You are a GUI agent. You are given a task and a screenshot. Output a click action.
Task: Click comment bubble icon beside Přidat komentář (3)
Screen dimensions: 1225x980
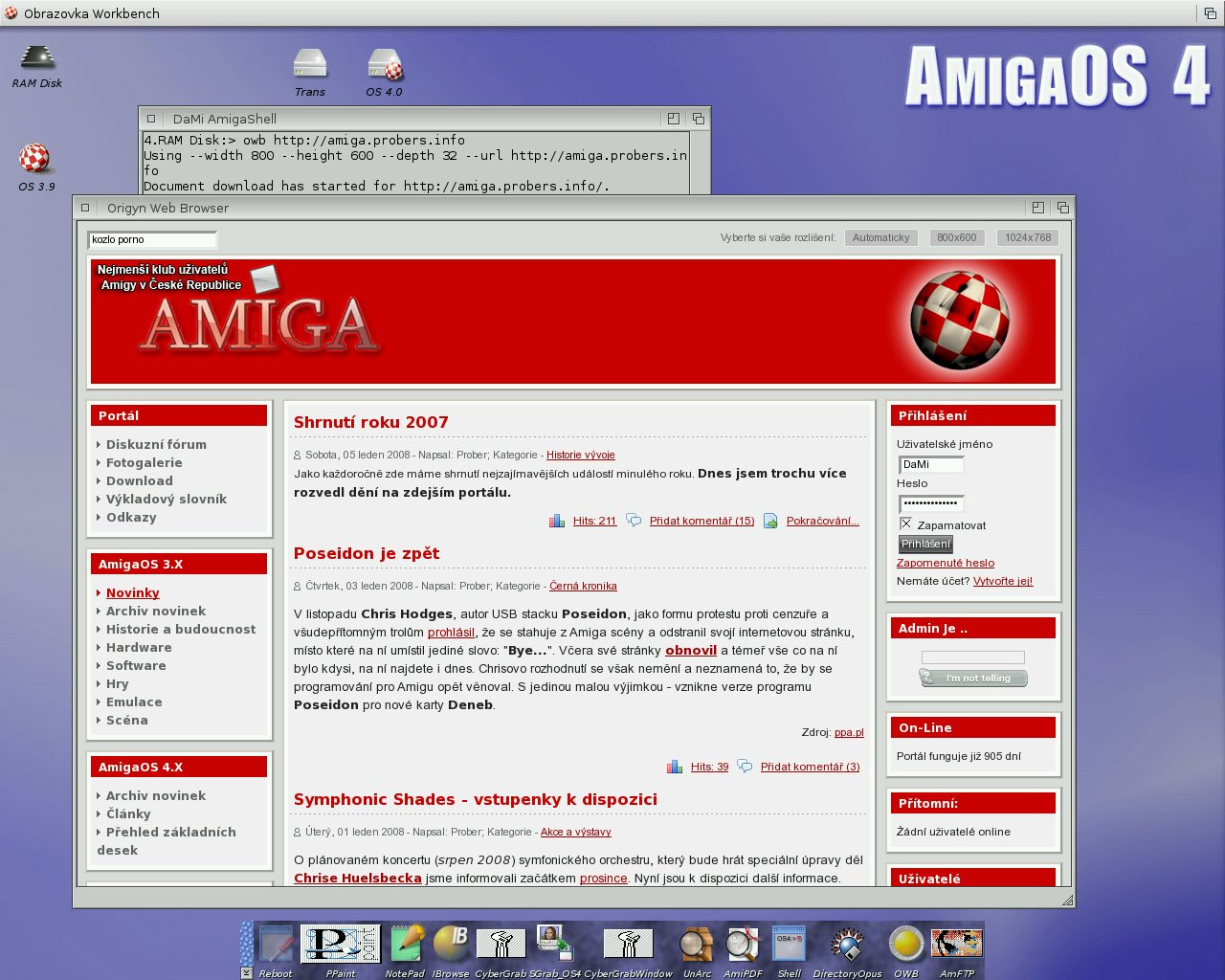click(x=745, y=767)
